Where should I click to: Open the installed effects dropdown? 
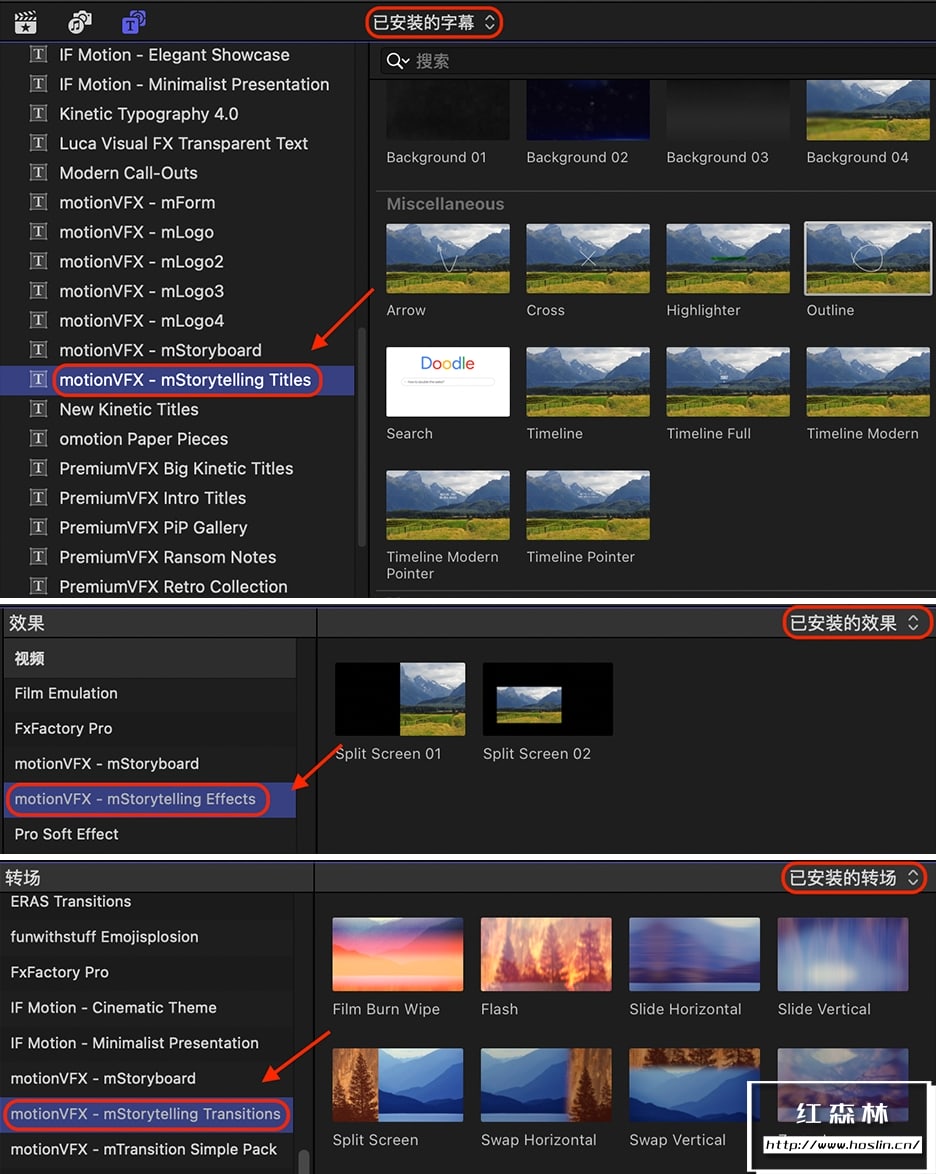click(855, 623)
